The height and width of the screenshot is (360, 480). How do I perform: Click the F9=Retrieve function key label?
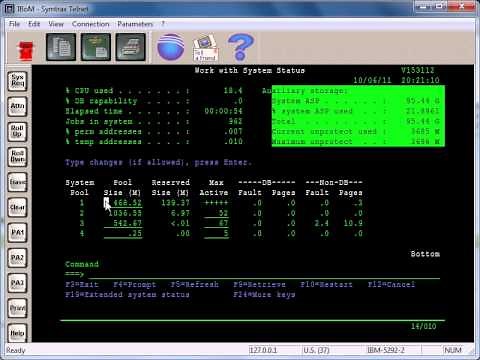click(x=259, y=285)
